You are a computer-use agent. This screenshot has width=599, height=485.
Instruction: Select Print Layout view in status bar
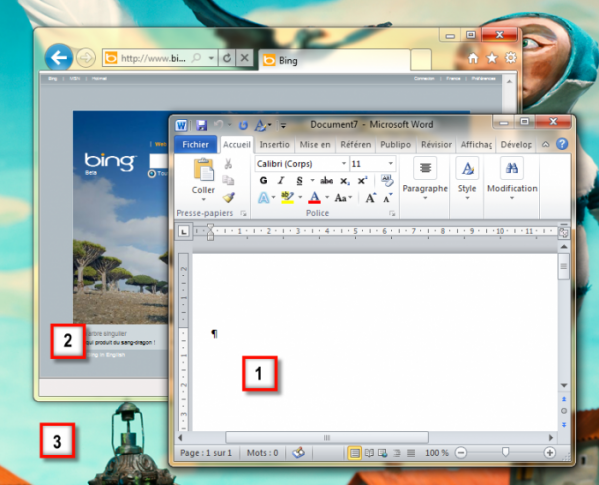pos(355,453)
